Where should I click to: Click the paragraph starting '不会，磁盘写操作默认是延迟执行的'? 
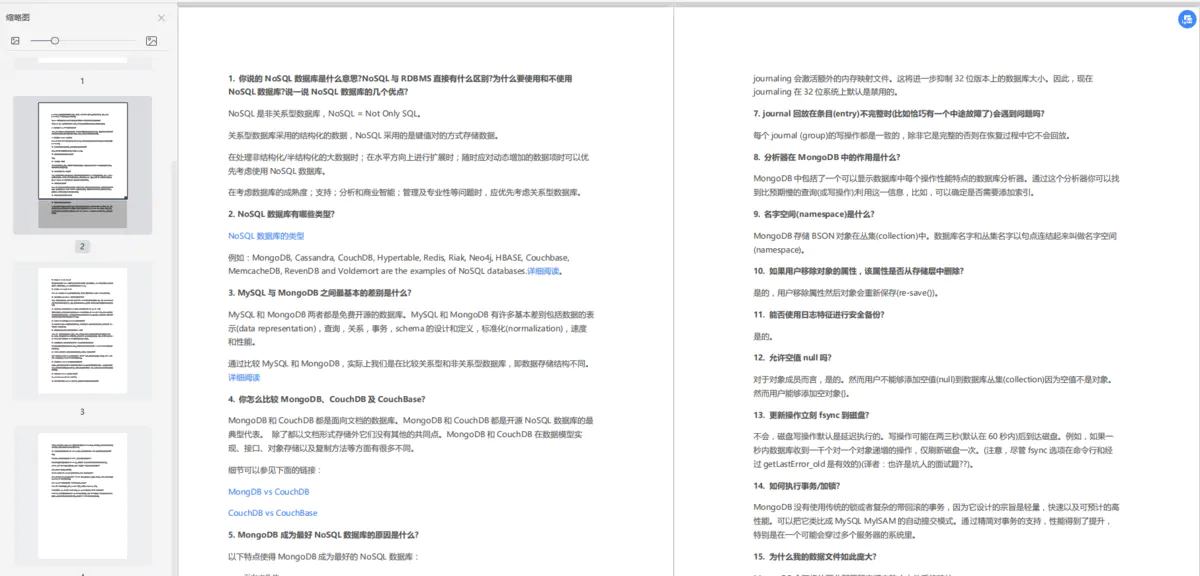click(935, 450)
